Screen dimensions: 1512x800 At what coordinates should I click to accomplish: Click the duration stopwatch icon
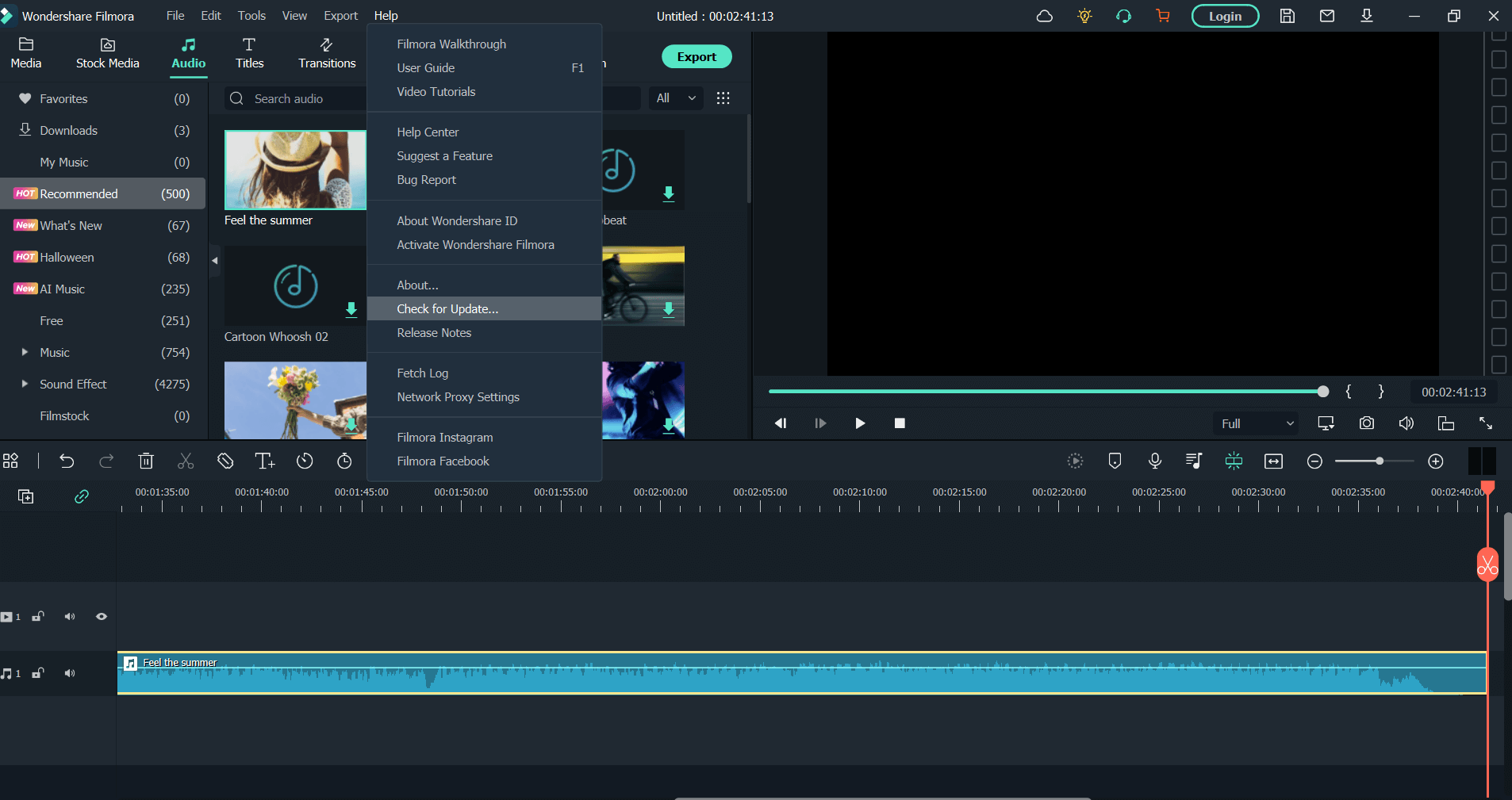344,461
